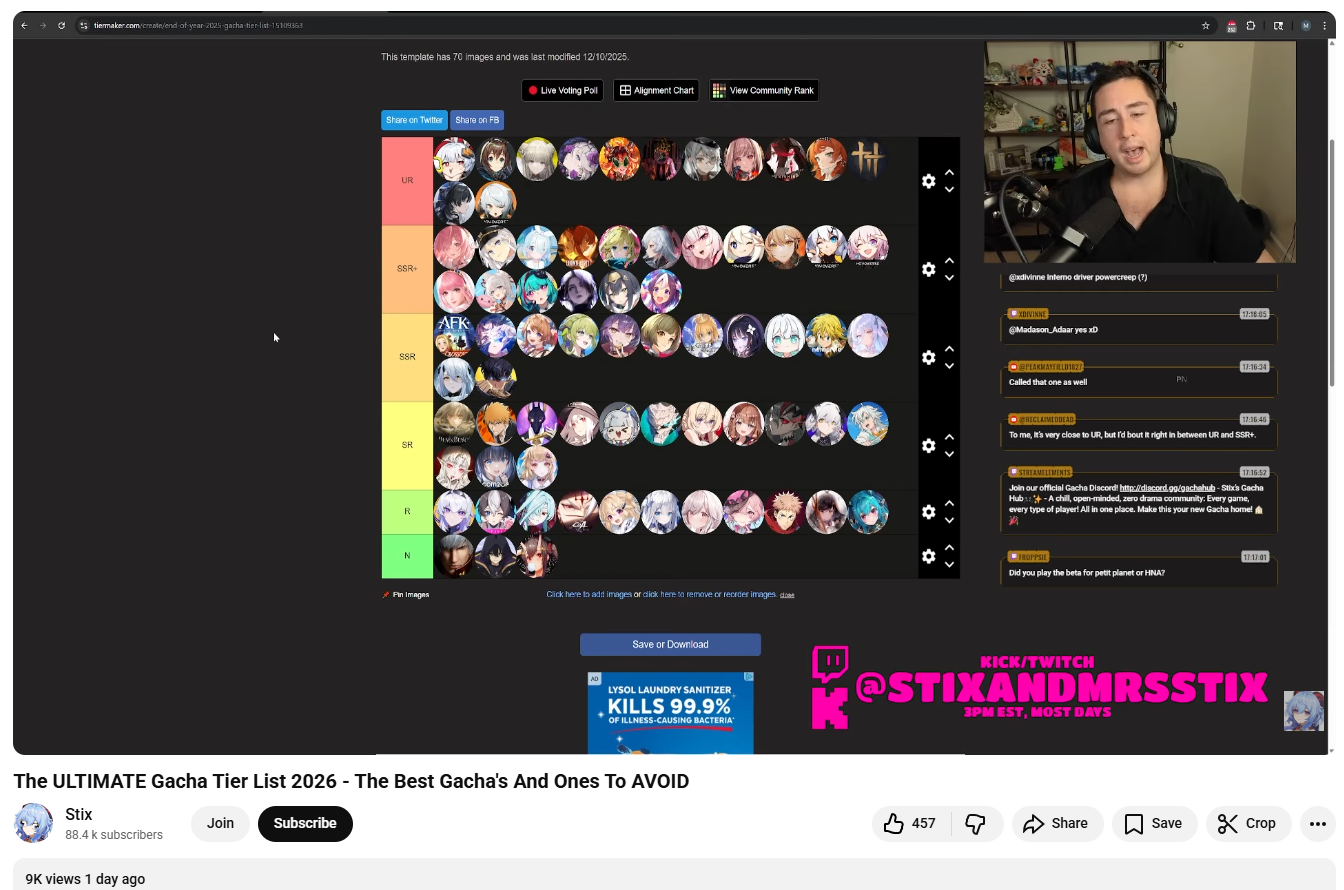Move the SR row down with its arrow

pyautogui.click(x=949, y=453)
